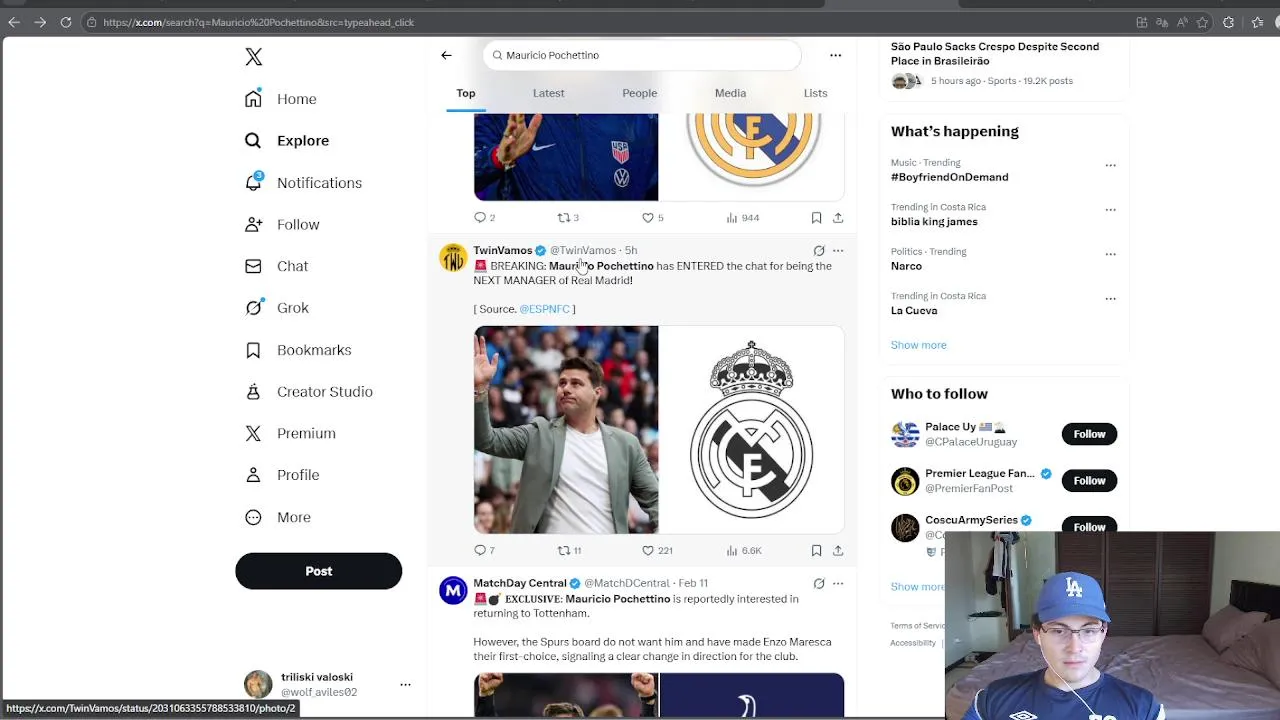1280x720 pixels.
Task: Bookmark page with browser star icon
Action: [1202, 22]
